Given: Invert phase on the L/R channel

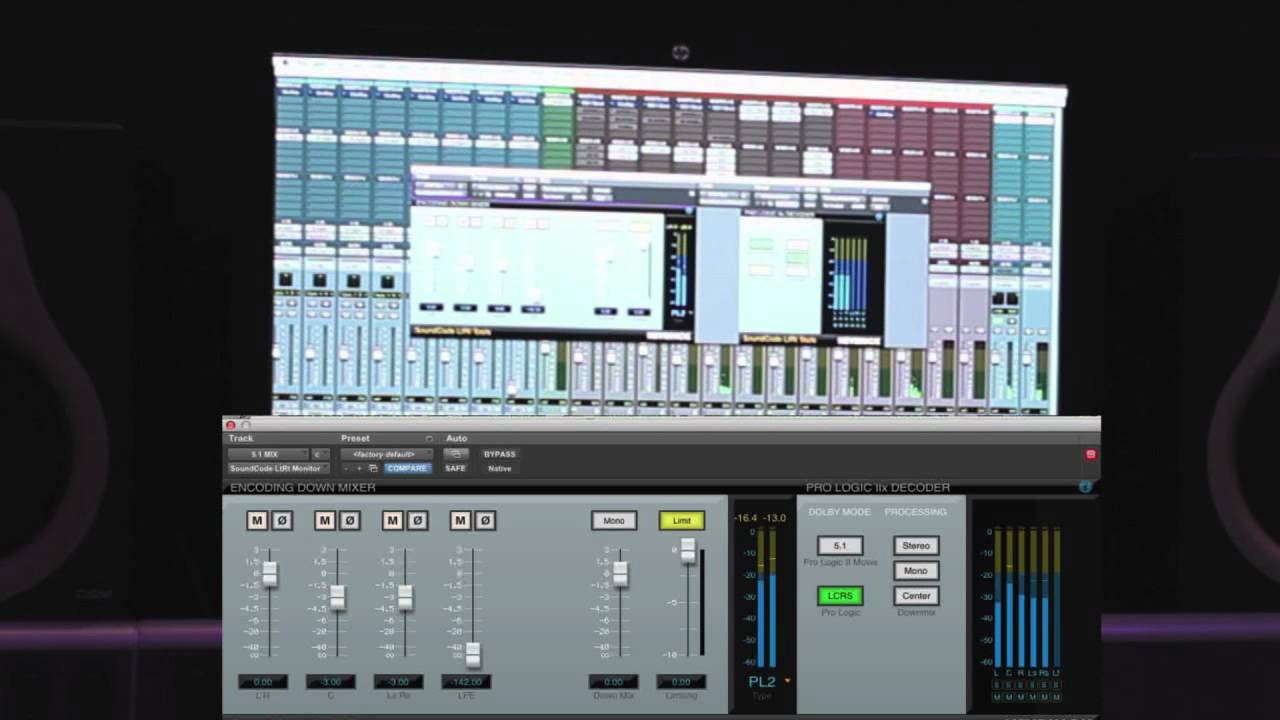Looking at the screenshot, I should pos(281,520).
